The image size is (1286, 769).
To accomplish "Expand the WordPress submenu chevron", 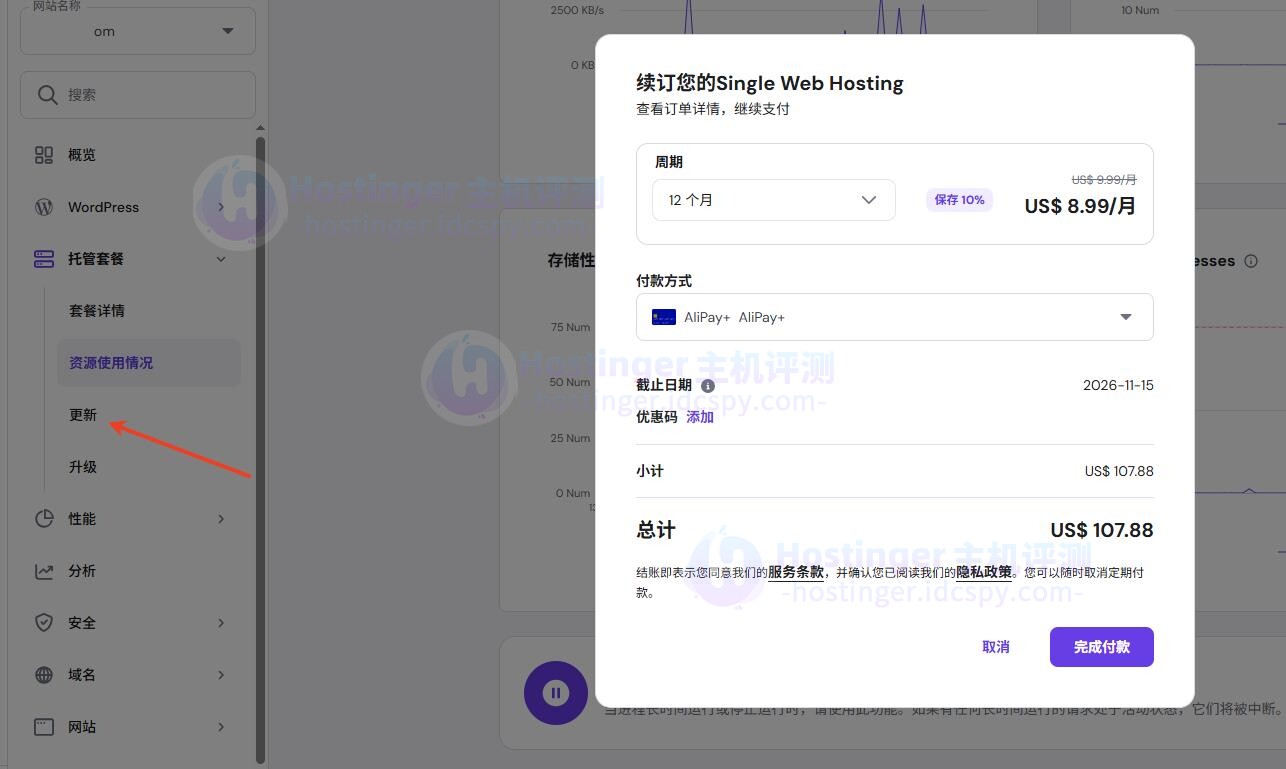I will click(221, 207).
